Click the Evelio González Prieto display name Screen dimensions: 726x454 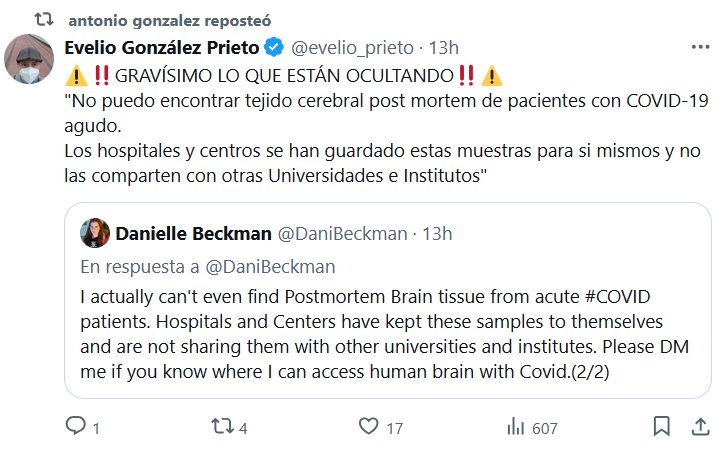point(161,47)
